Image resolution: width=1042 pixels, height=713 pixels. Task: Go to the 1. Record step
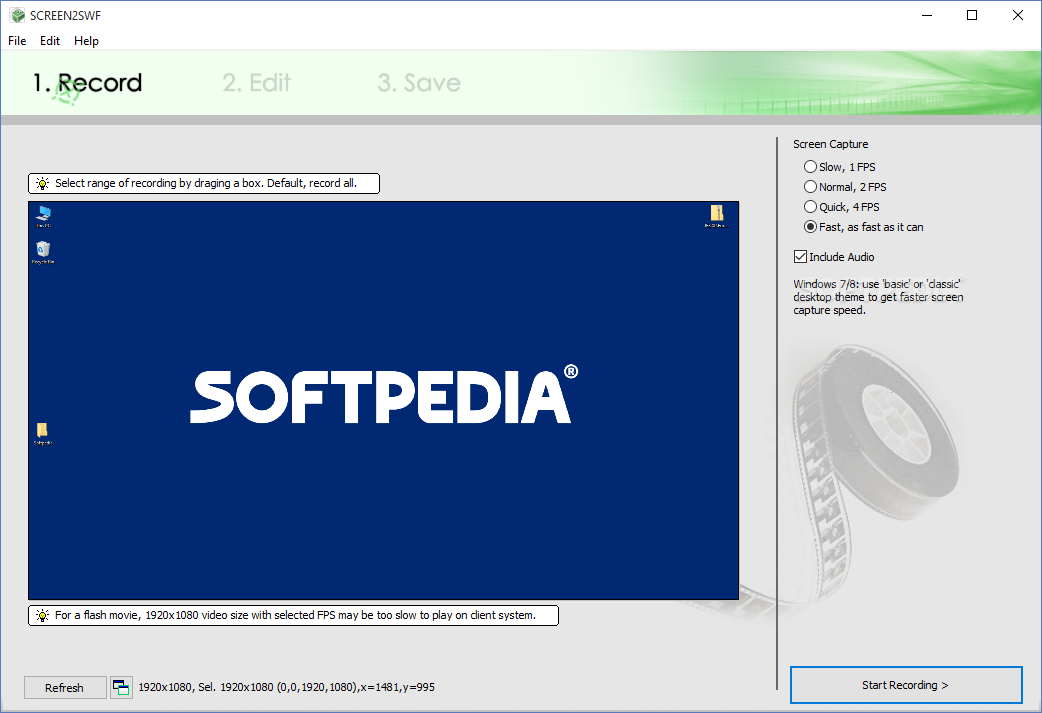point(88,83)
